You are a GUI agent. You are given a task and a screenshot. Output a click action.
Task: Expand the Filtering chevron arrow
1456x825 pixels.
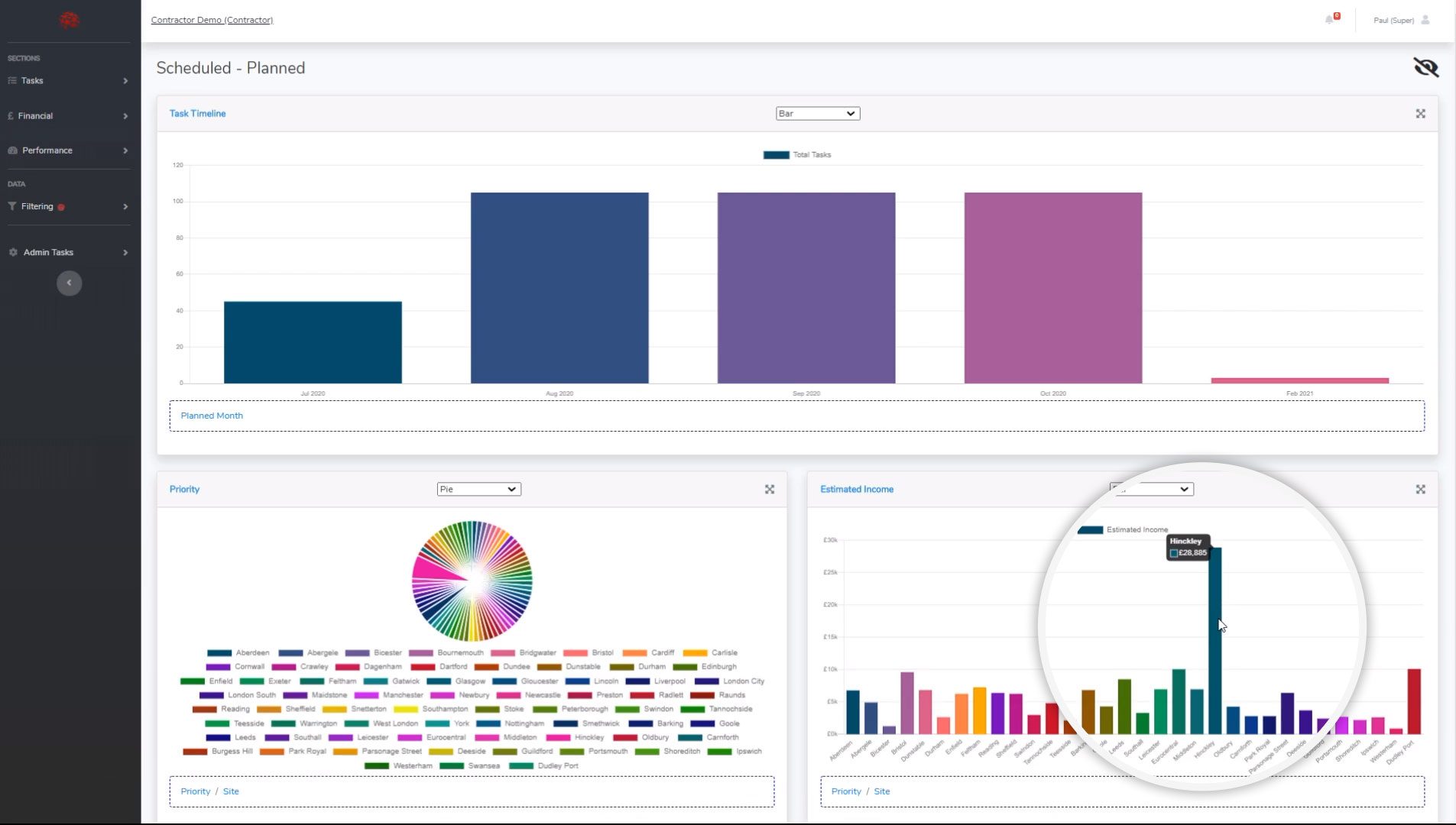125,207
